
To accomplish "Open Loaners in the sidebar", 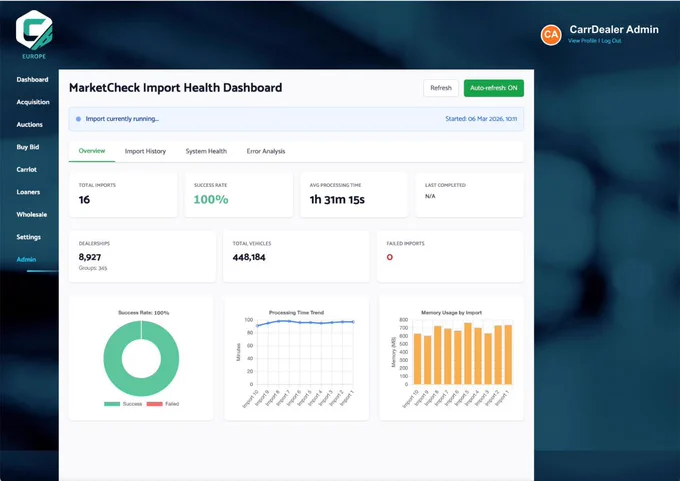I will click(x=28, y=192).
